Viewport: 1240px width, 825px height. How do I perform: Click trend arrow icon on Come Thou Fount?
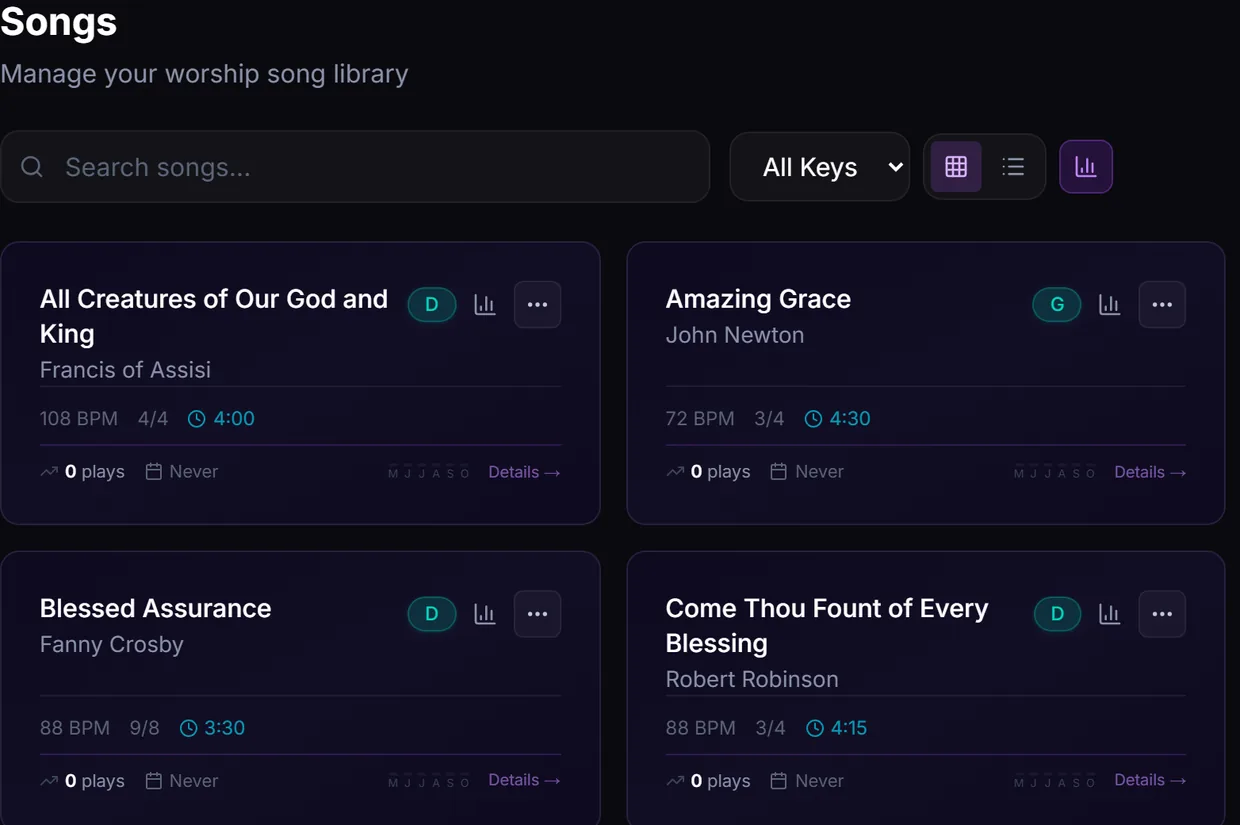pos(675,780)
